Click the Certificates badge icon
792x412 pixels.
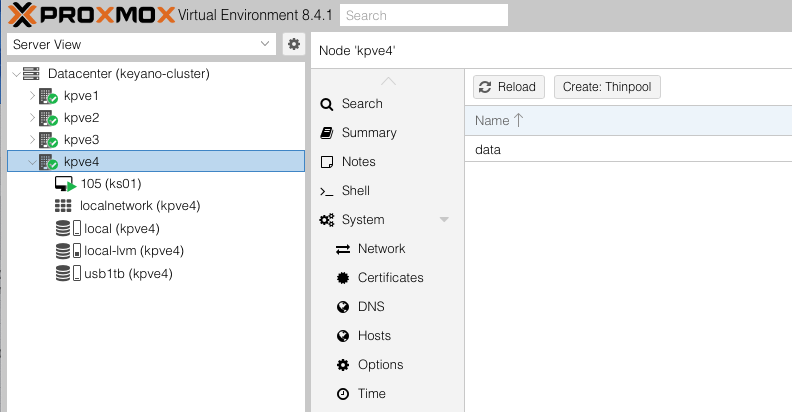[x=343, y=278]
